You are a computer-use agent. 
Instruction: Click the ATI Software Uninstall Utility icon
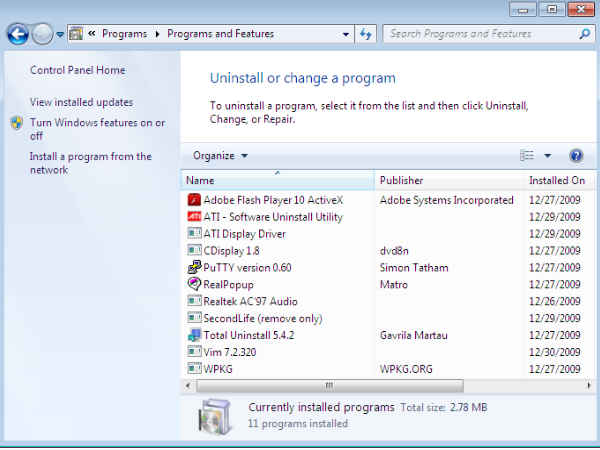pos(194,217)
